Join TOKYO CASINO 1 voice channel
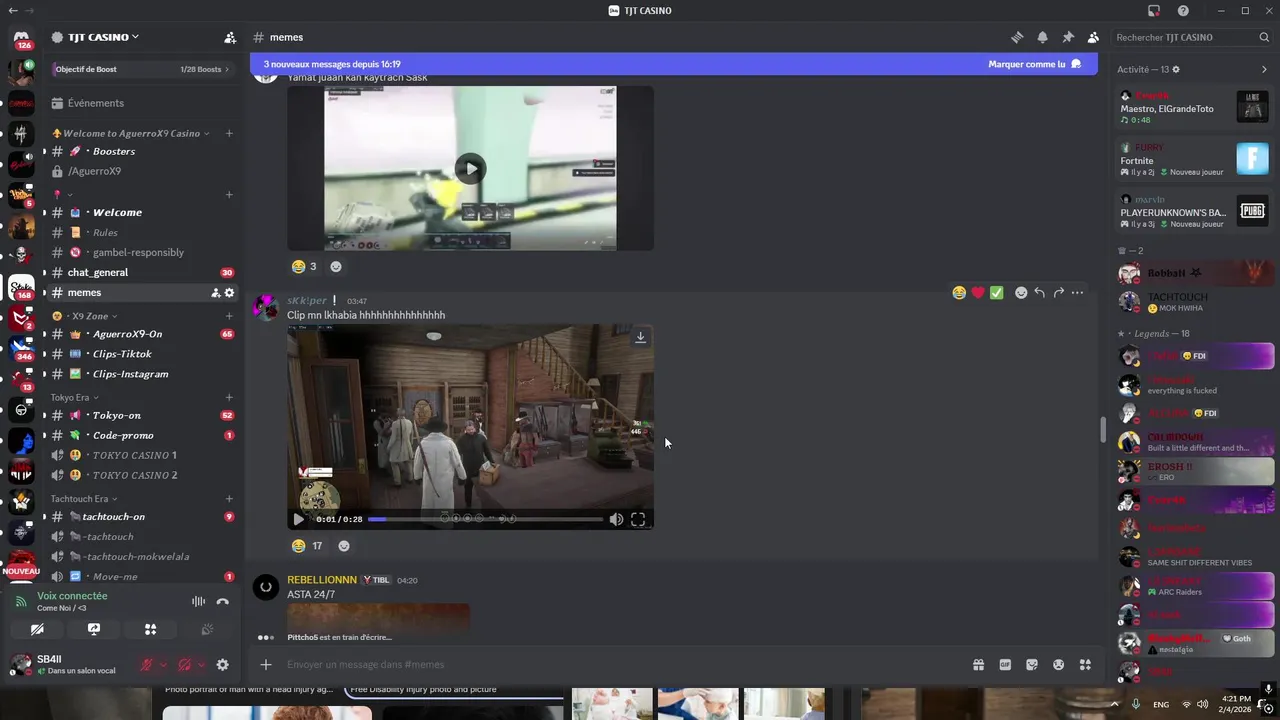 click(x=144, y=455)
